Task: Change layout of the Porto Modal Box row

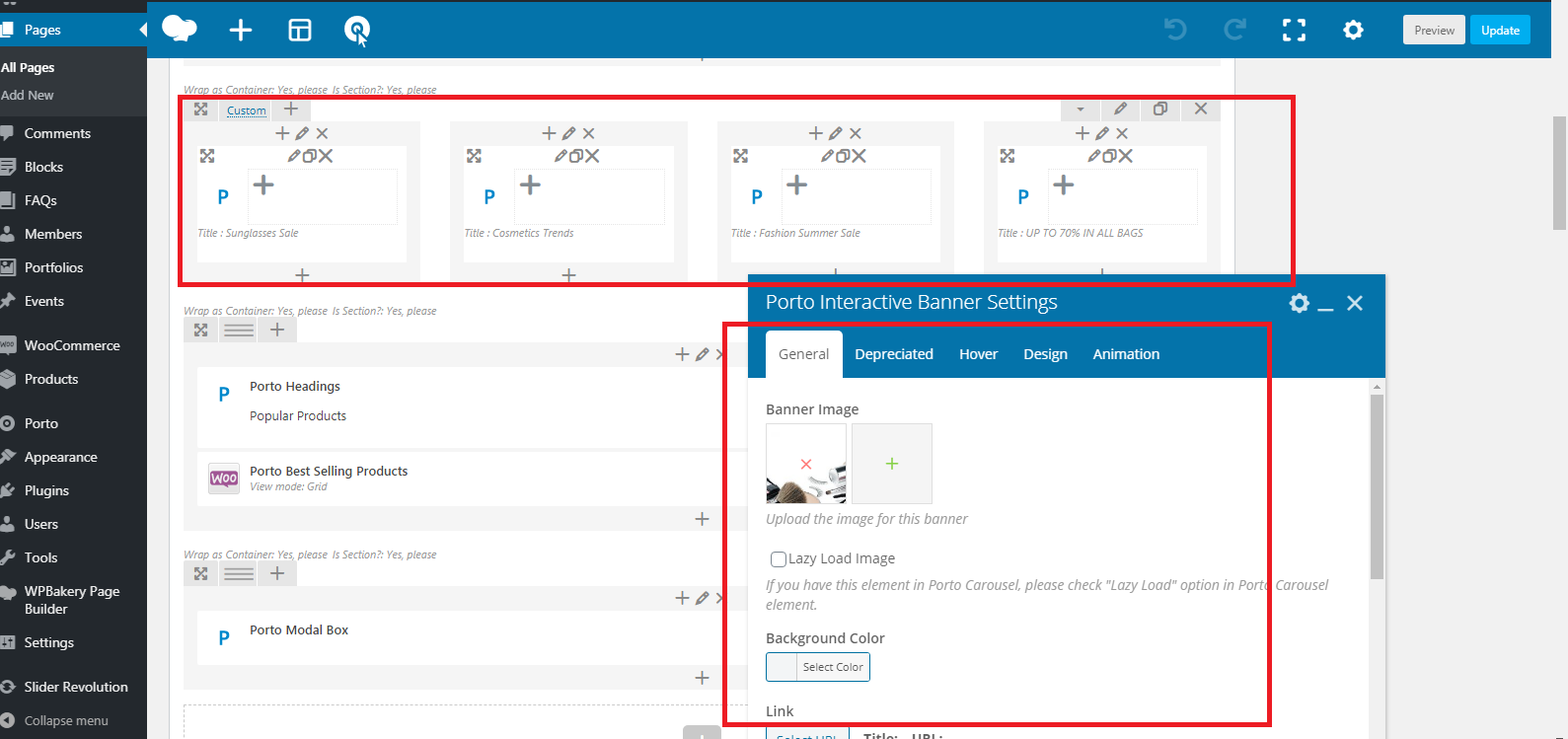Action: pyautogui.click(x=239, y=573)
